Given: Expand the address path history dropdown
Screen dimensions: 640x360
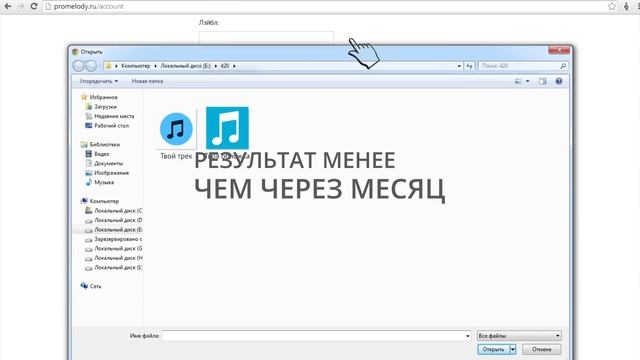Looking at the screenshot, I should coord(459,66).
